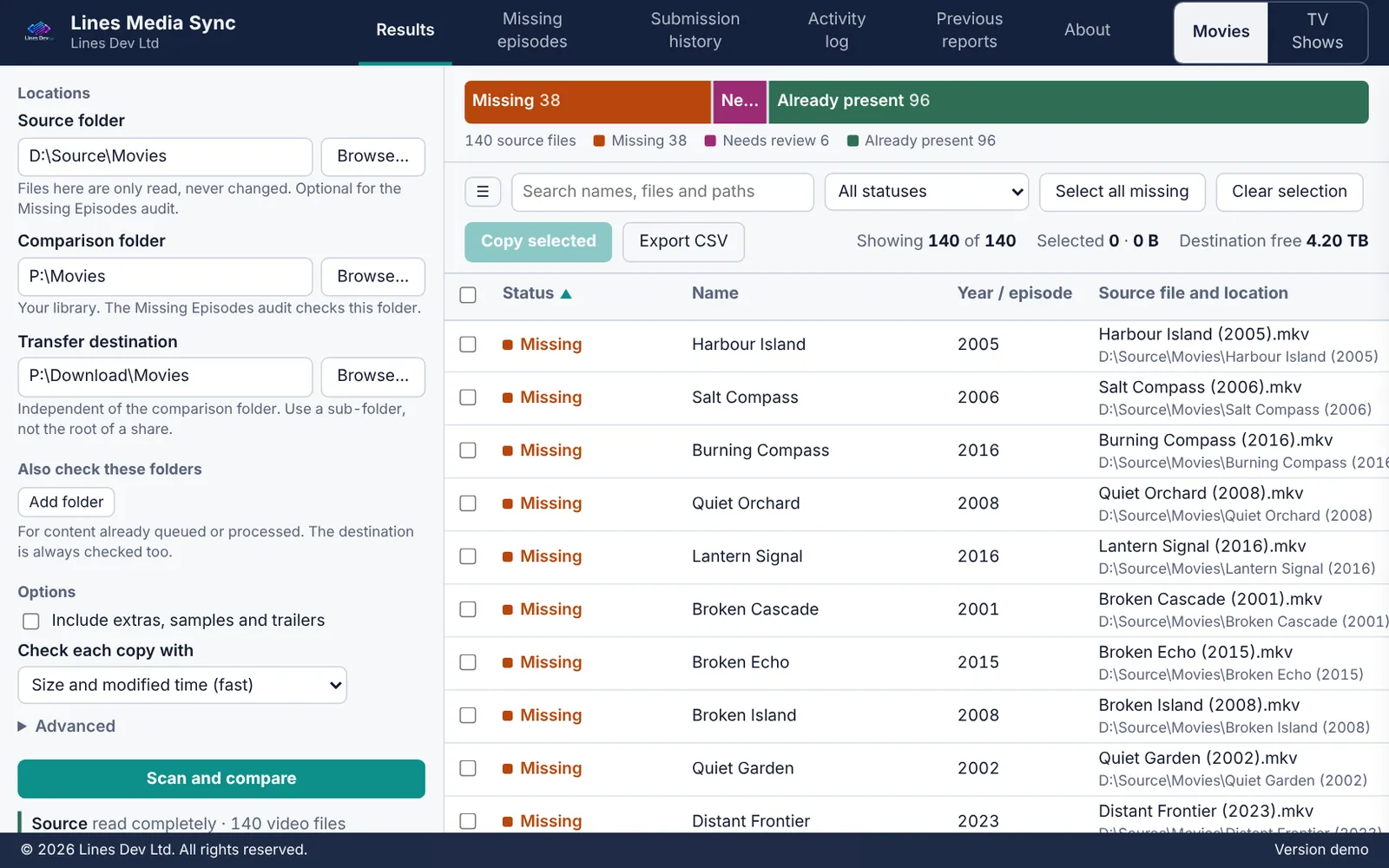Sort by the Year / episode column header

pyautogui.click(x=1014, y=293)
